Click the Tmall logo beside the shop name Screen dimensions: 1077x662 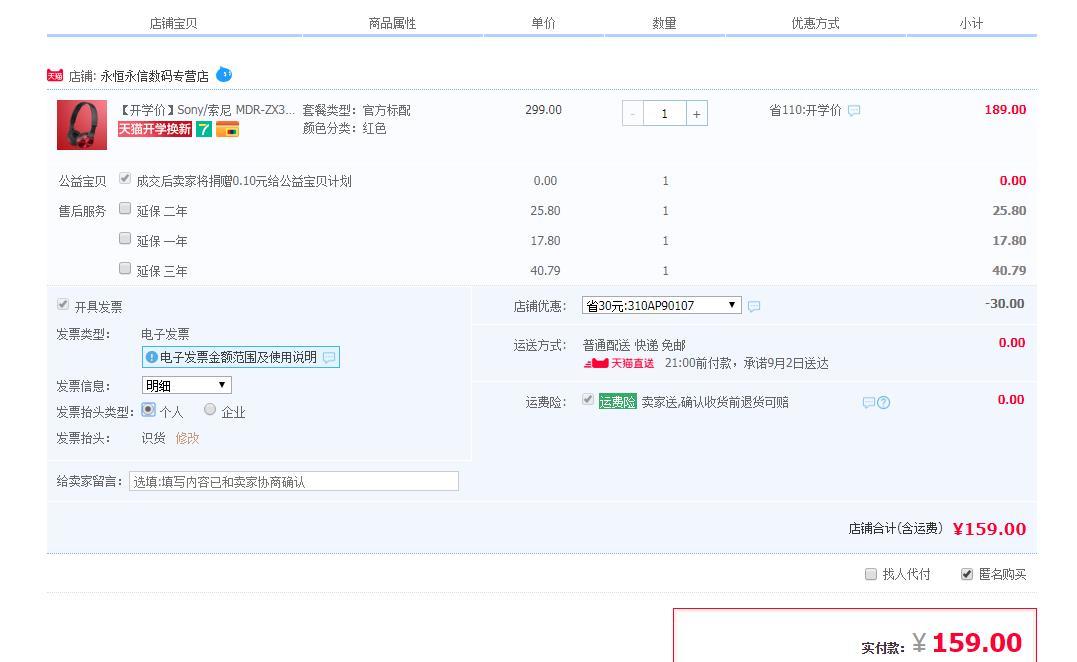[x=55, y=76]
